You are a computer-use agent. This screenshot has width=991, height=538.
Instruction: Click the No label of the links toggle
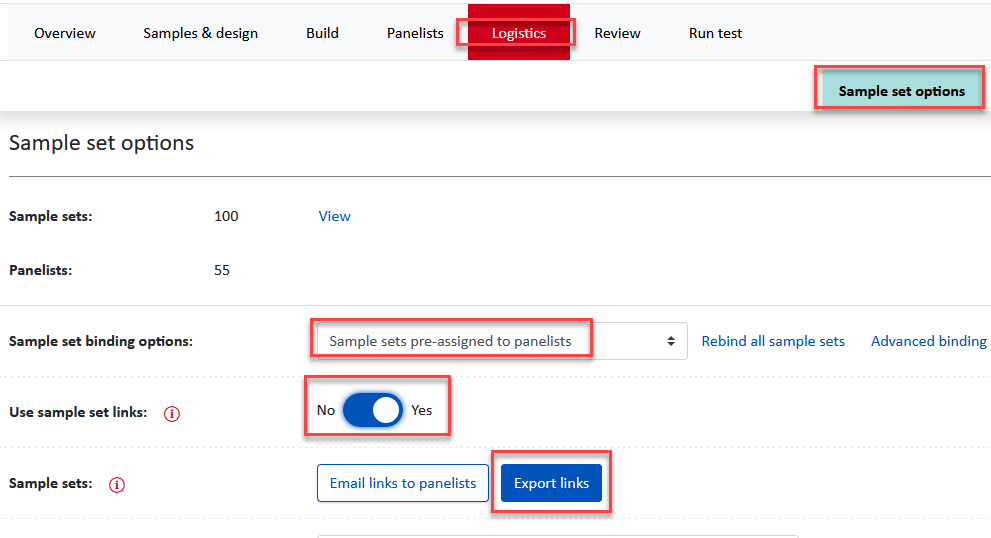[x=325, y=410]
